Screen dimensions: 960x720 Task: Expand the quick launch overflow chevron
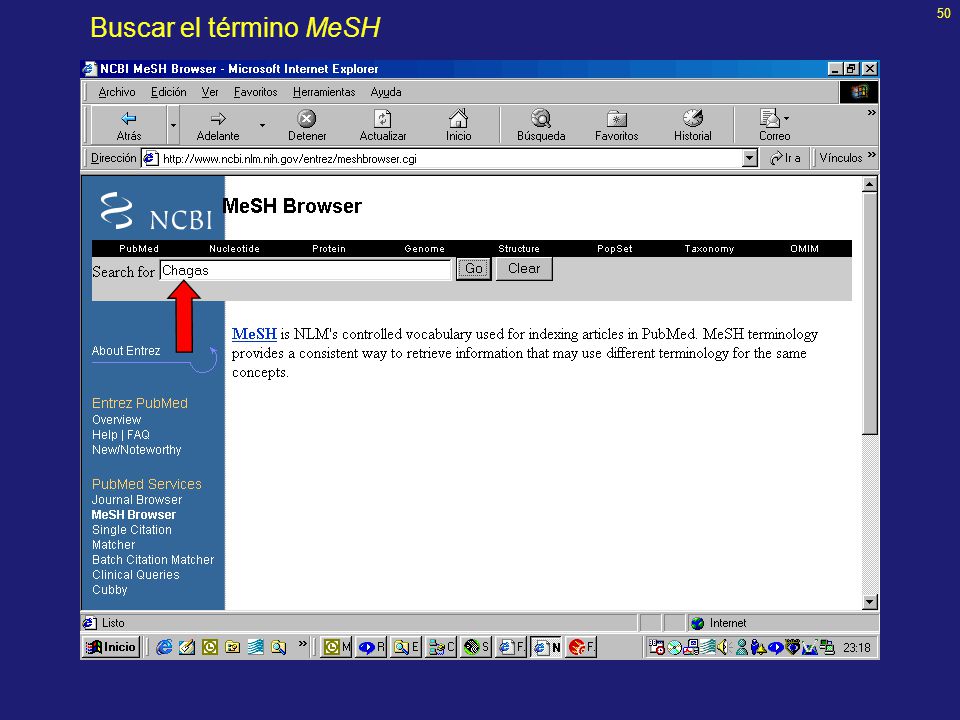coord(302,643)
